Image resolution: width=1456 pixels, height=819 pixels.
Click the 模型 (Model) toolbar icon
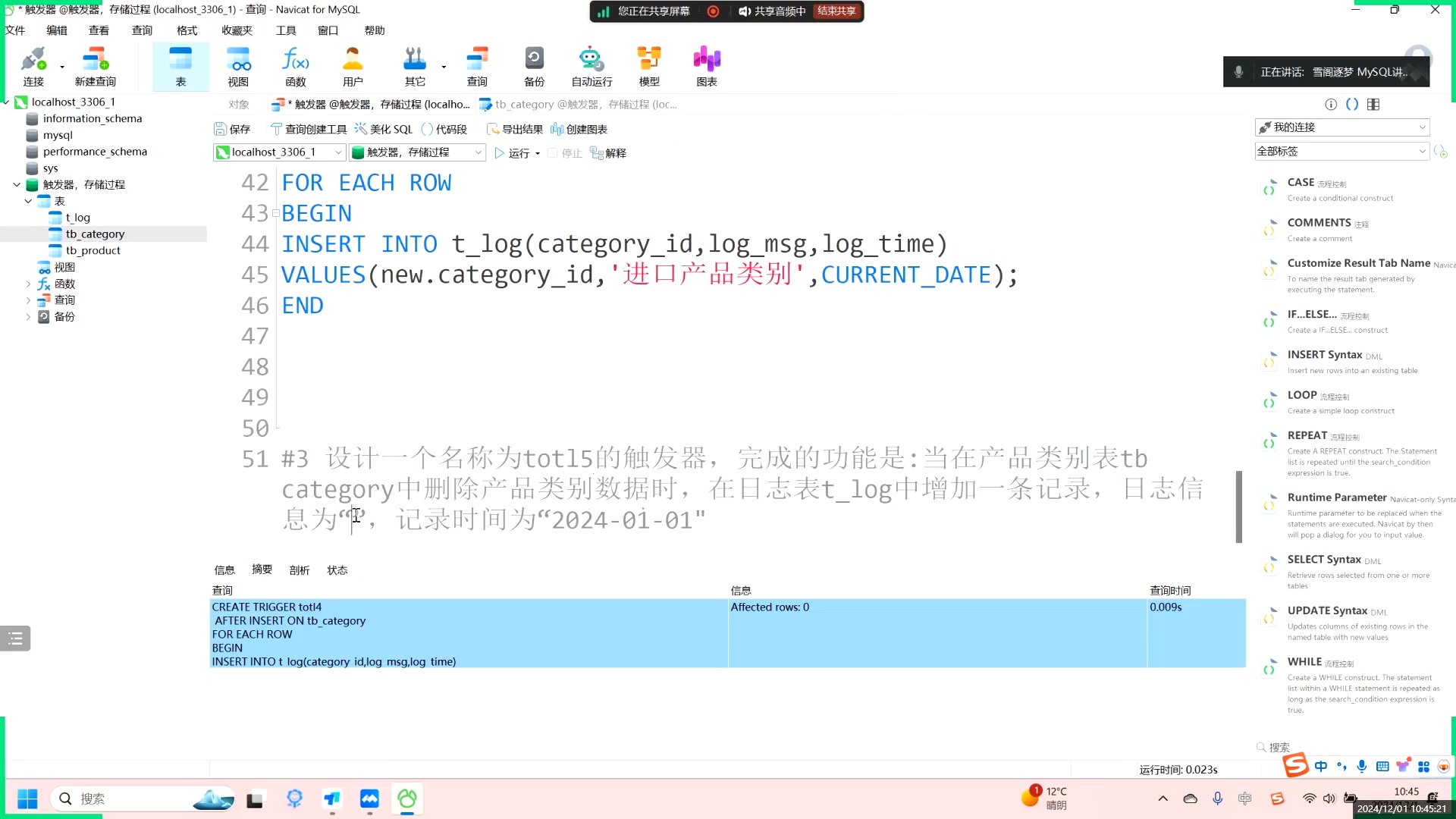(649, 66)
